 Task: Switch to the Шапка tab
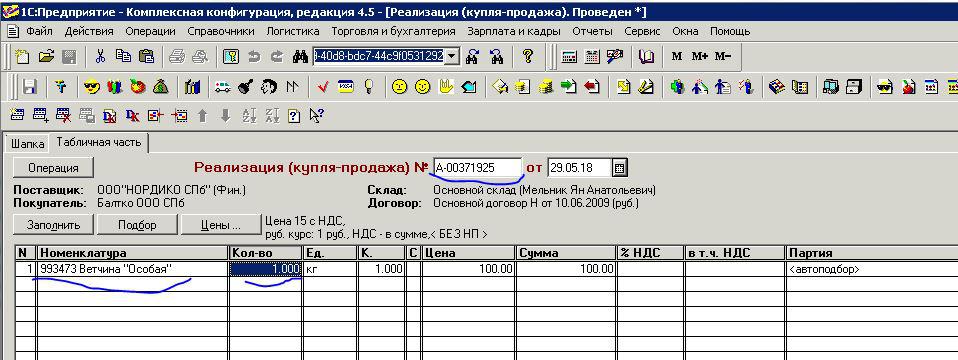(26, 144)
